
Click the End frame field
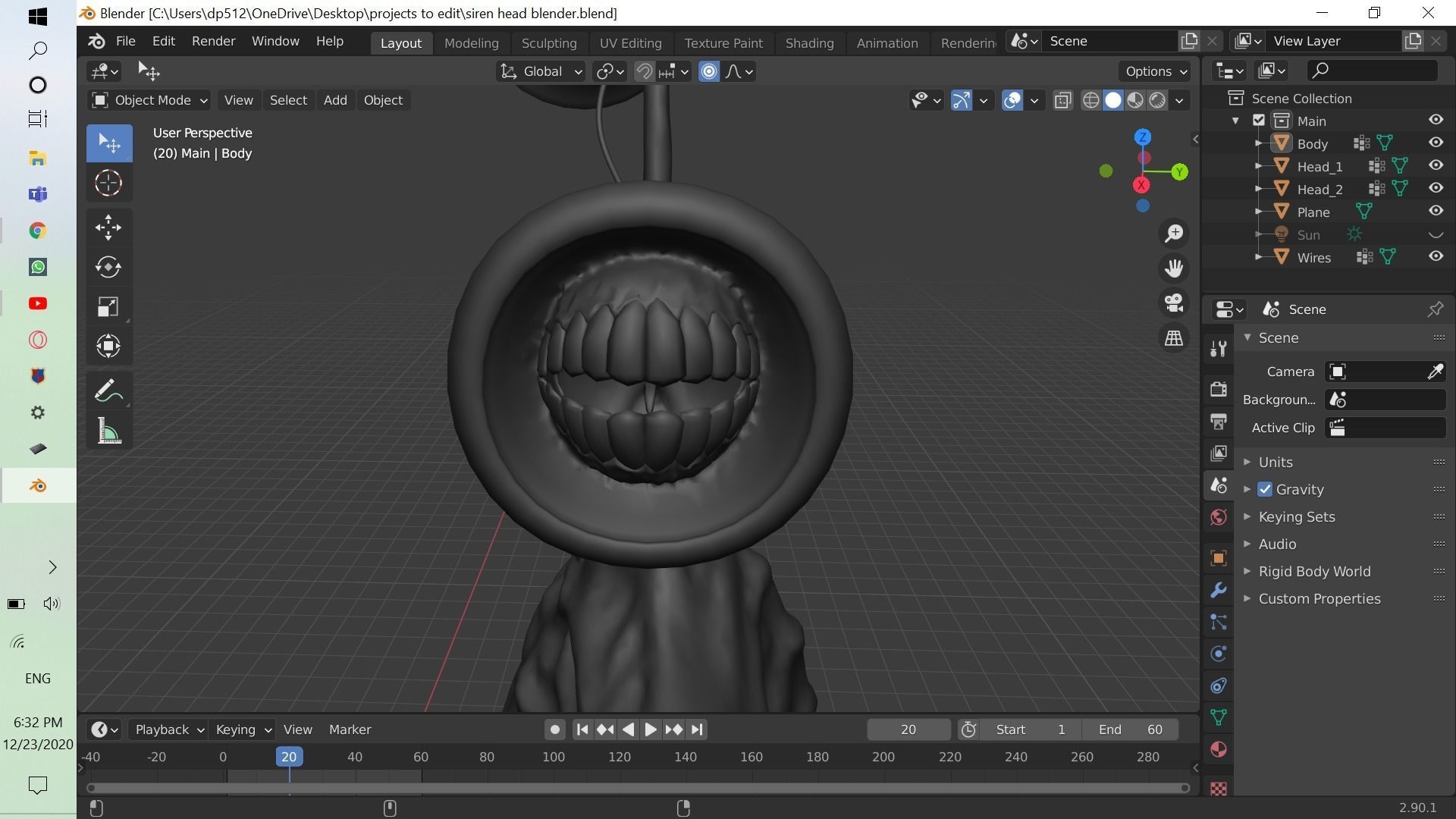point(1131,730)
